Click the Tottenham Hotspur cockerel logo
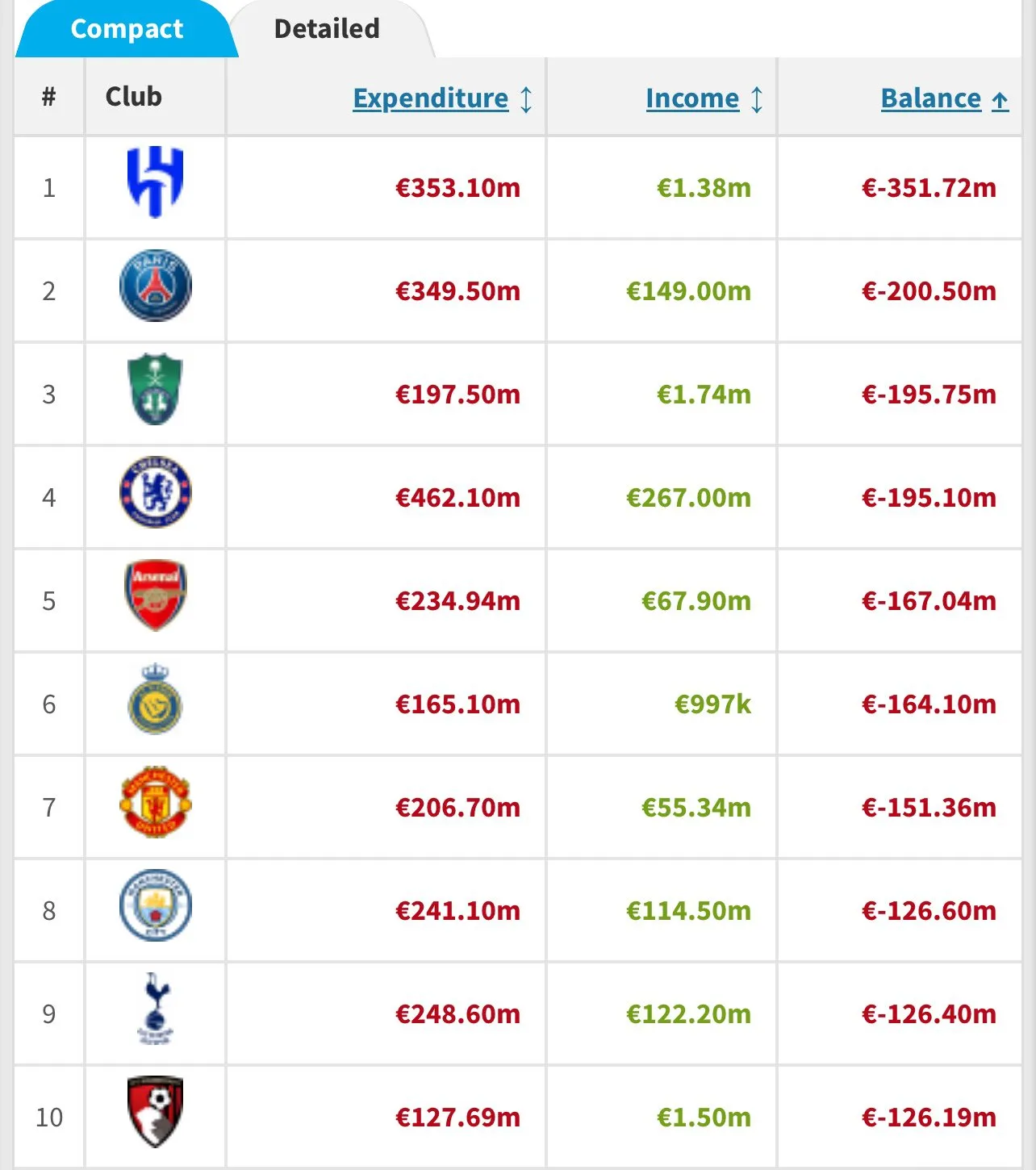The image size is (1036, 1170). (156, 1009)
